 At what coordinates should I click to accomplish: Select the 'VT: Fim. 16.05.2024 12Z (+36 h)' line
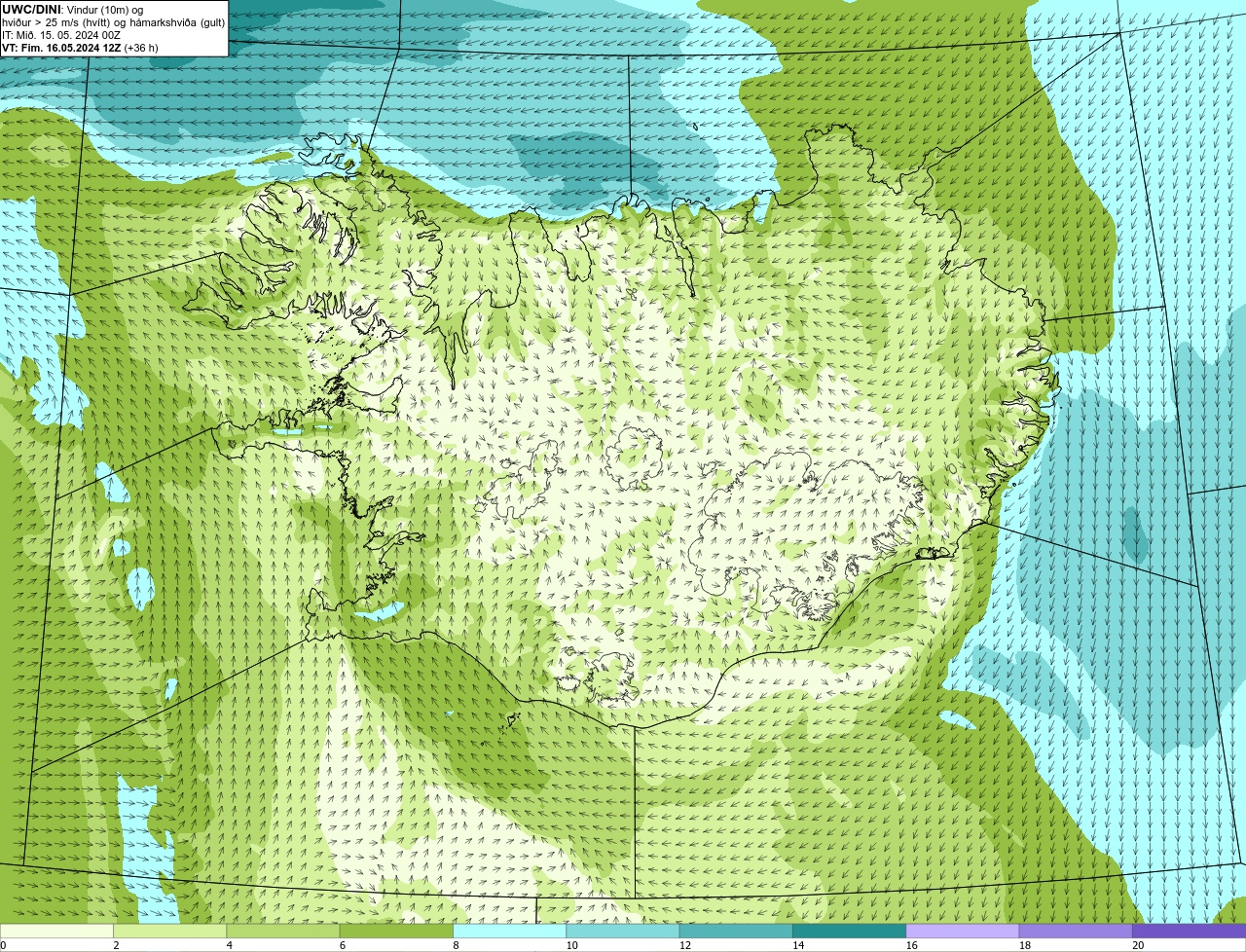pyautogui.click(x=80, y=48)
